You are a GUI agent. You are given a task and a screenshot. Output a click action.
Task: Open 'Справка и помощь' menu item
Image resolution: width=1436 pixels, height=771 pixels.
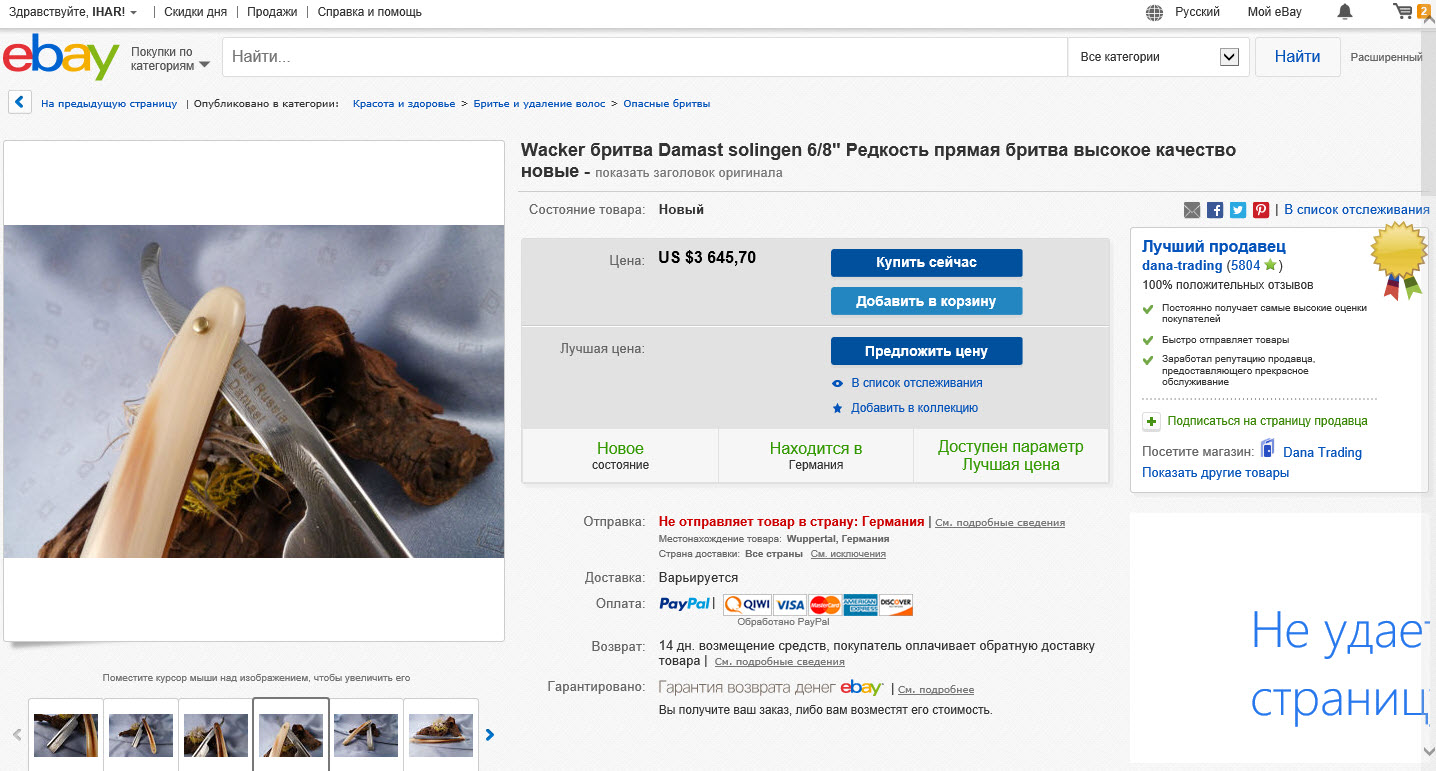tap(370, 12)
